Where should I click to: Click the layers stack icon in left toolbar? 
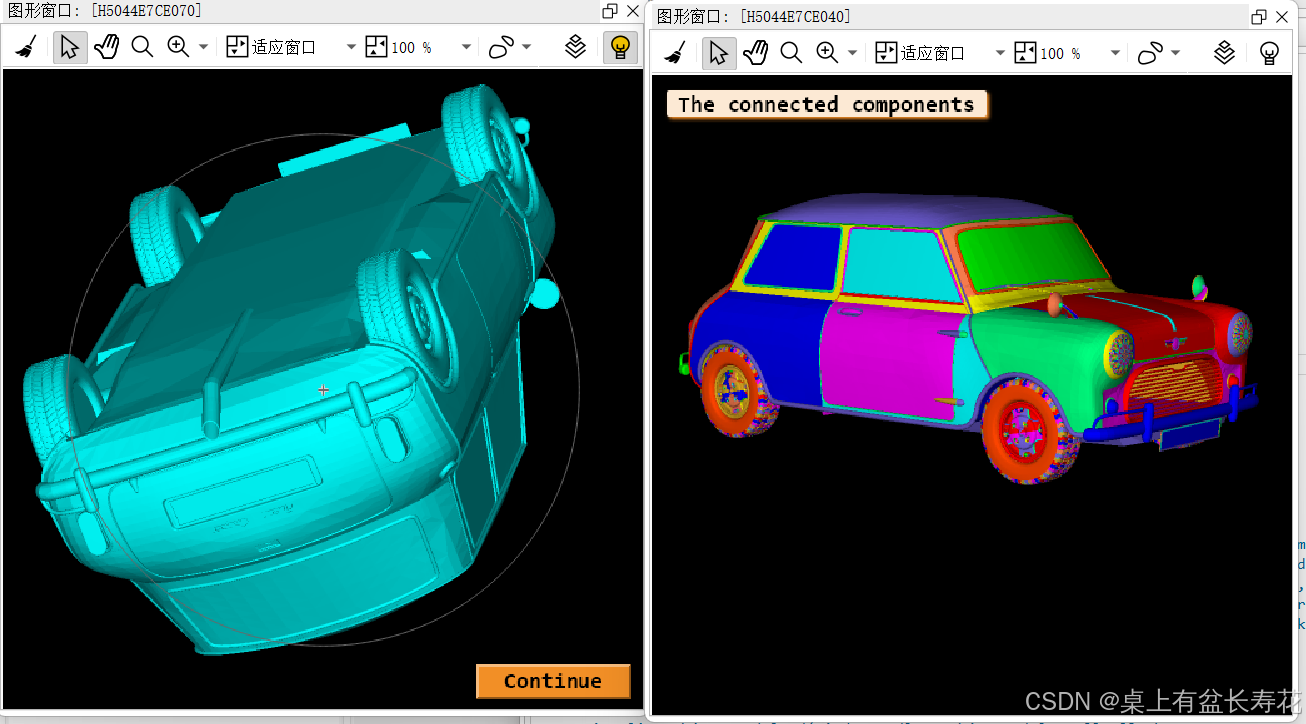point(576,46)
